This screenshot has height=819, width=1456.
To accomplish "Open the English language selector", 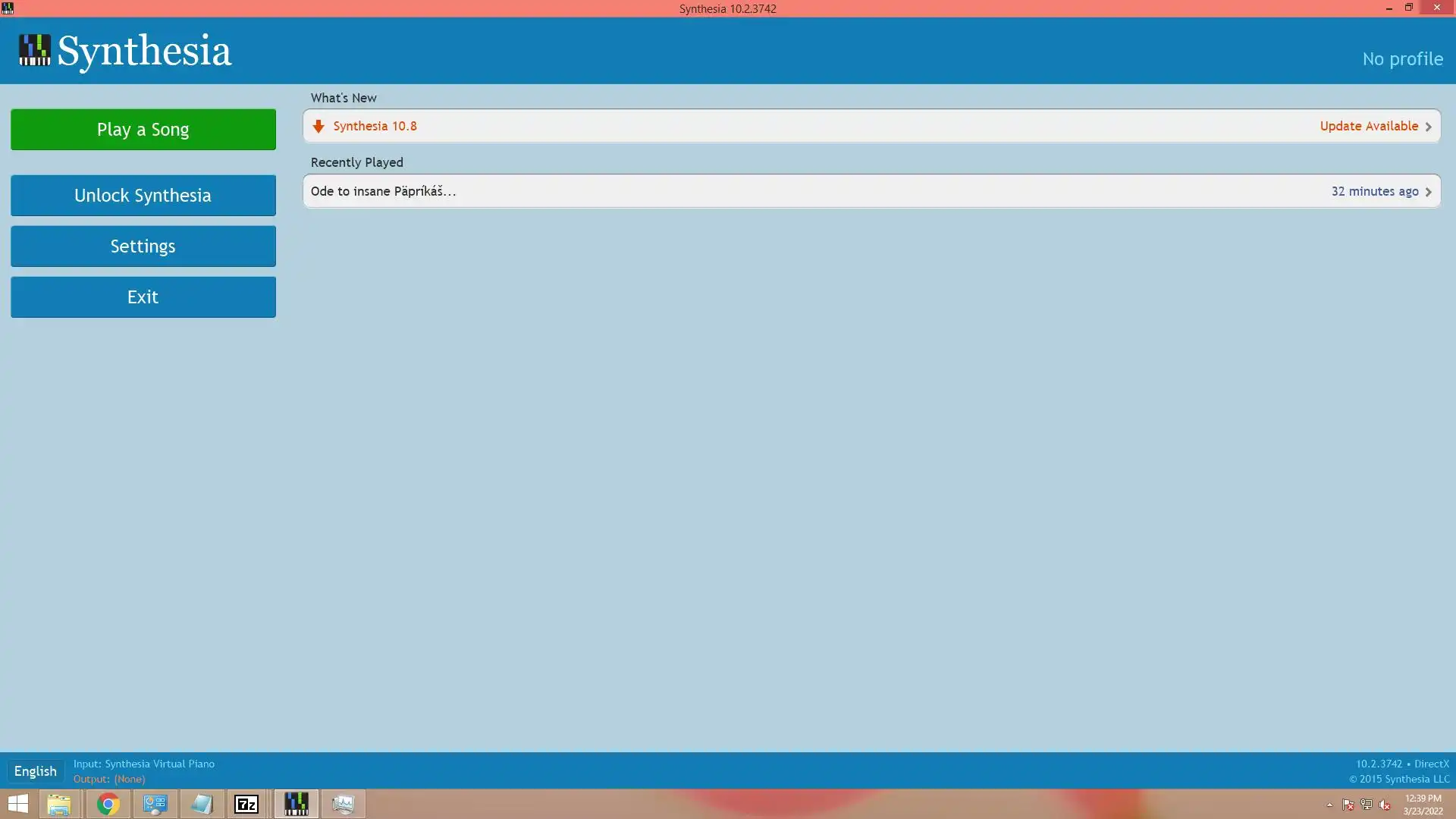I will click(x=35, y=771).
